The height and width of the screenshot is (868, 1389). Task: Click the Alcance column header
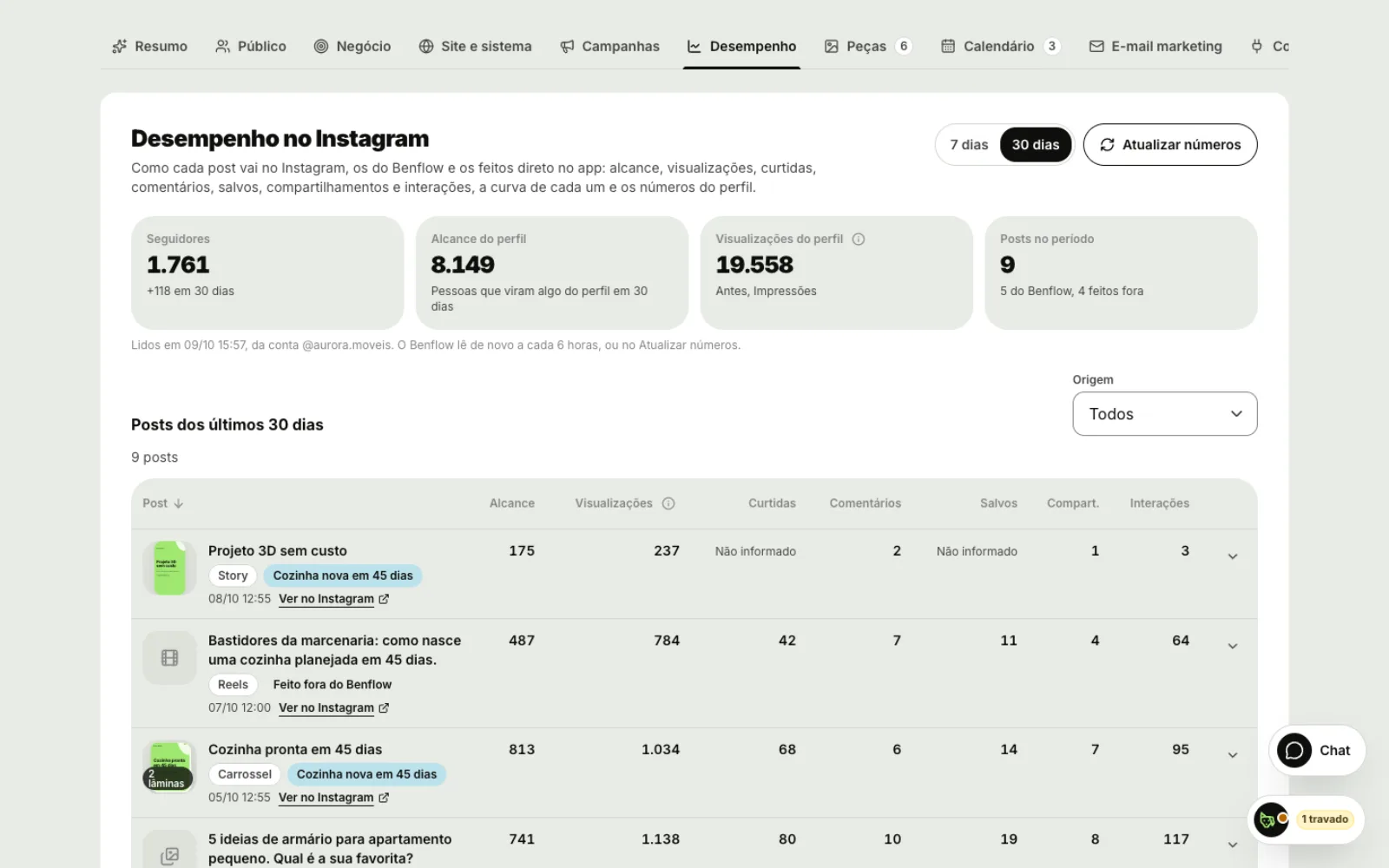[511, 503]
